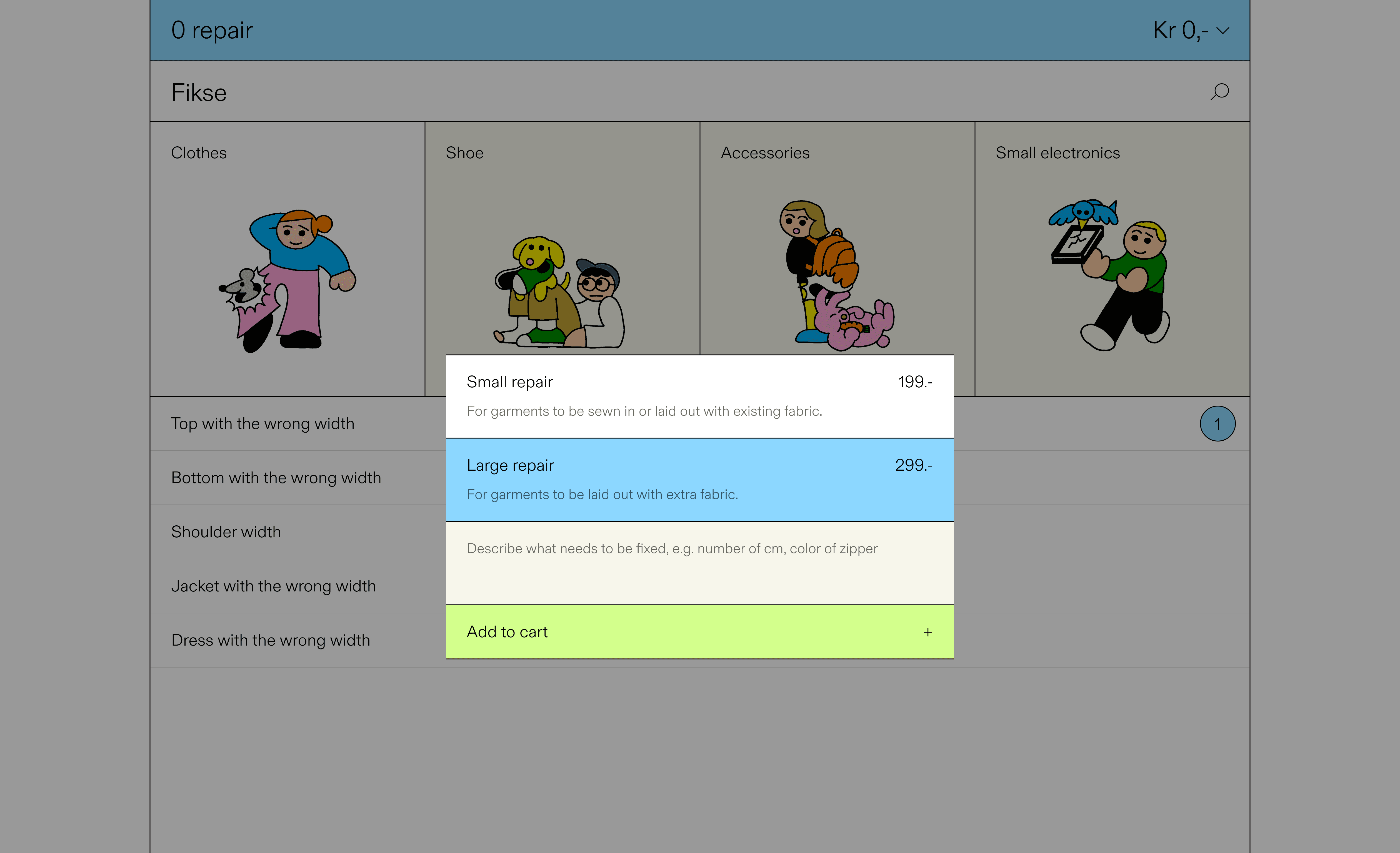This screenshot has height=853, width=1400.
Task: Expand Bottom with the wrong width
Action: pyautogui.click(x=276, y=478)
